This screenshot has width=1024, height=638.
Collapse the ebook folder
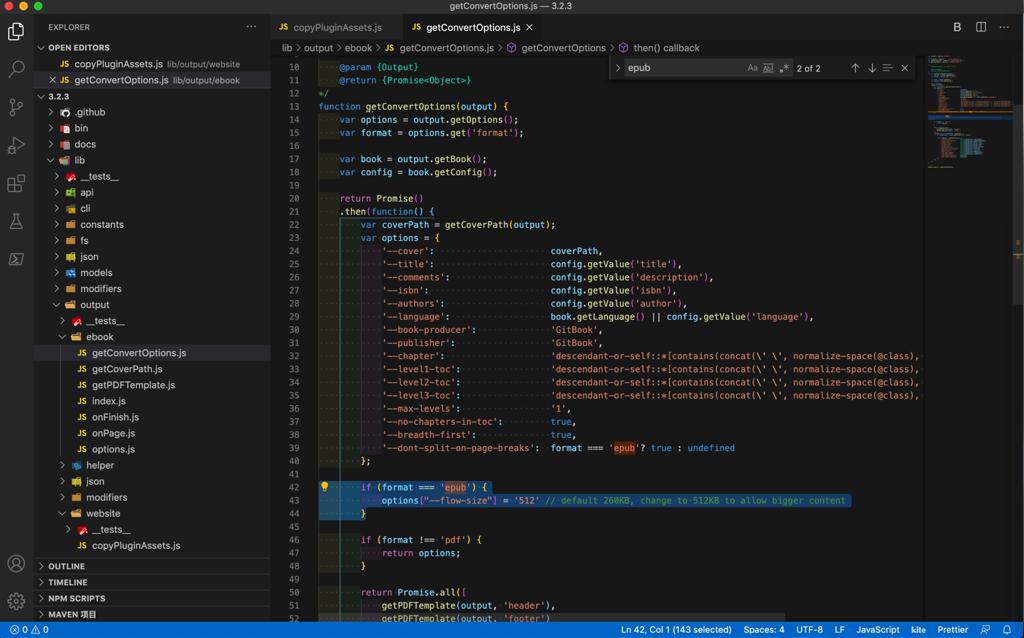click(99, 337)
